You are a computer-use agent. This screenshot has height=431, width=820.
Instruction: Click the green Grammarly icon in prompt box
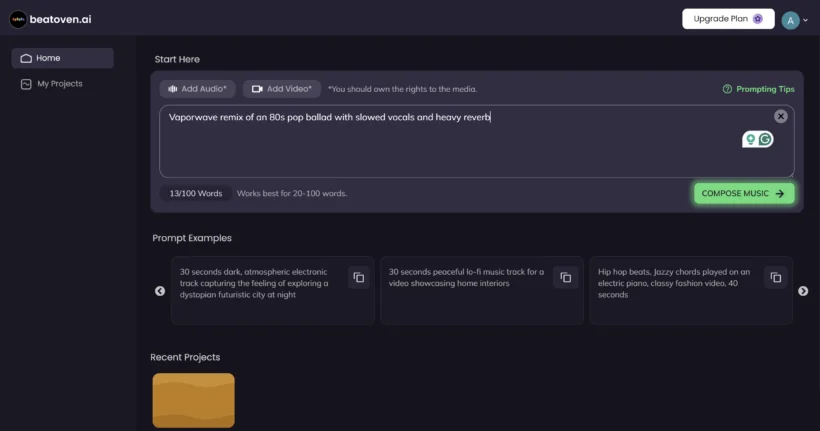coord(766,139)
